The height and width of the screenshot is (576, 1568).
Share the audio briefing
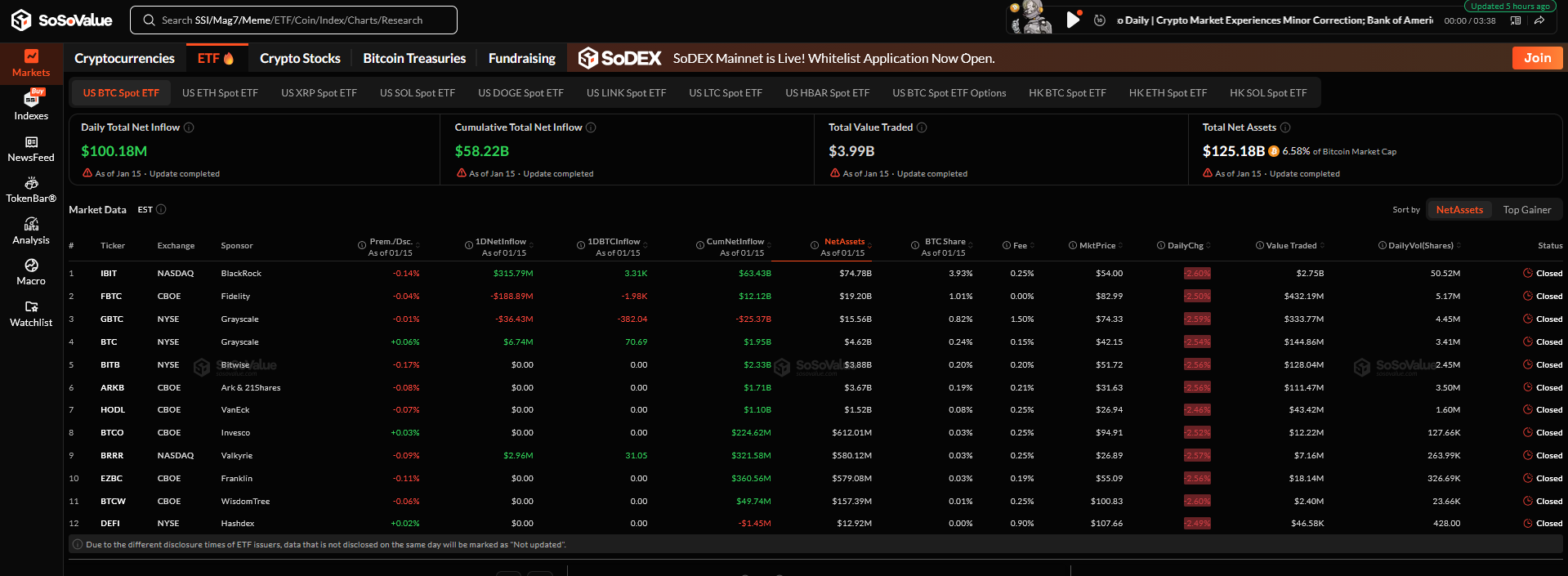[x=1539, y=20]
